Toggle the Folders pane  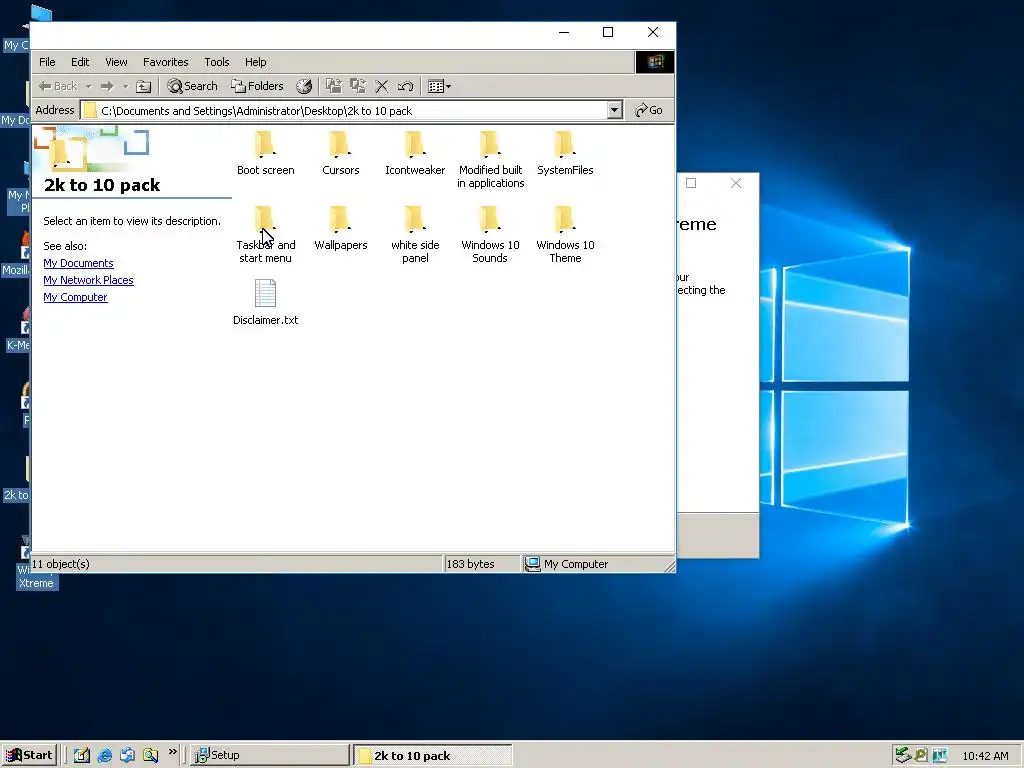[x=257, y=86]
